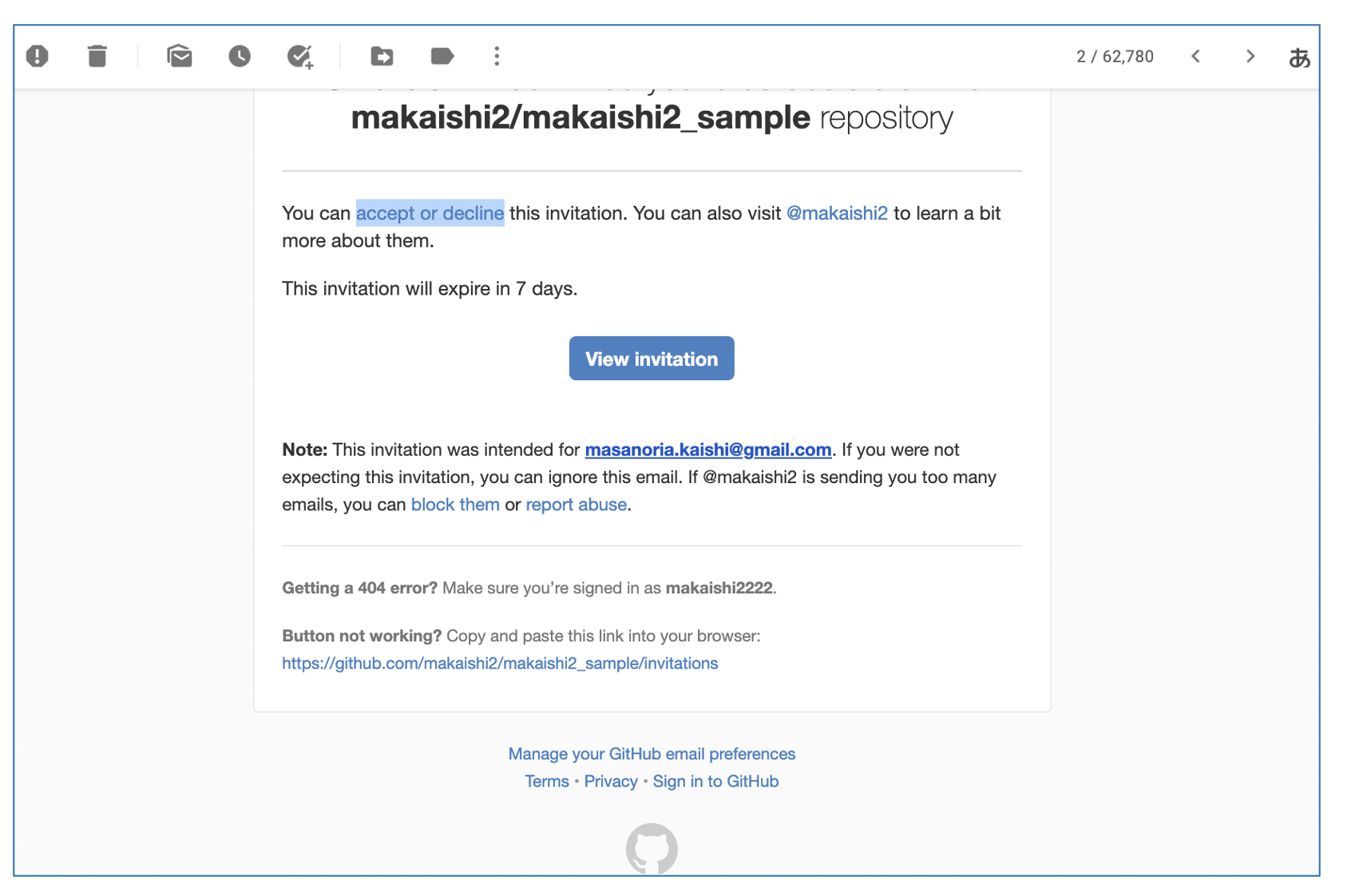Add this email to Tasks

coord(300,57)
